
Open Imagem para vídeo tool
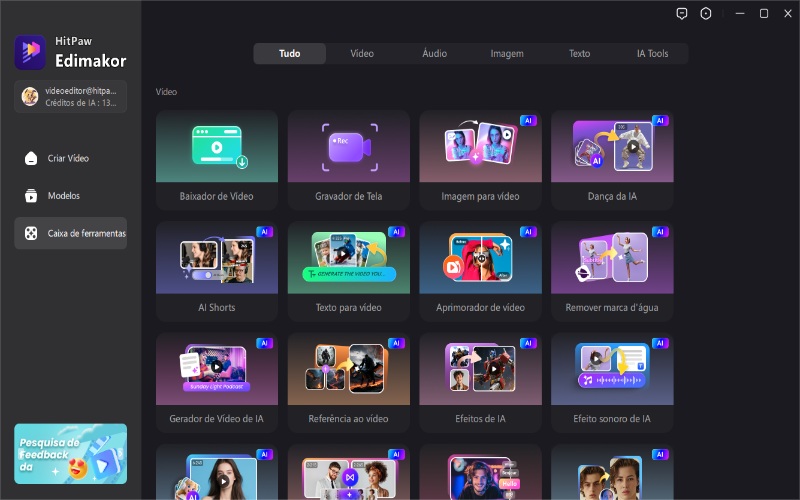480,158
